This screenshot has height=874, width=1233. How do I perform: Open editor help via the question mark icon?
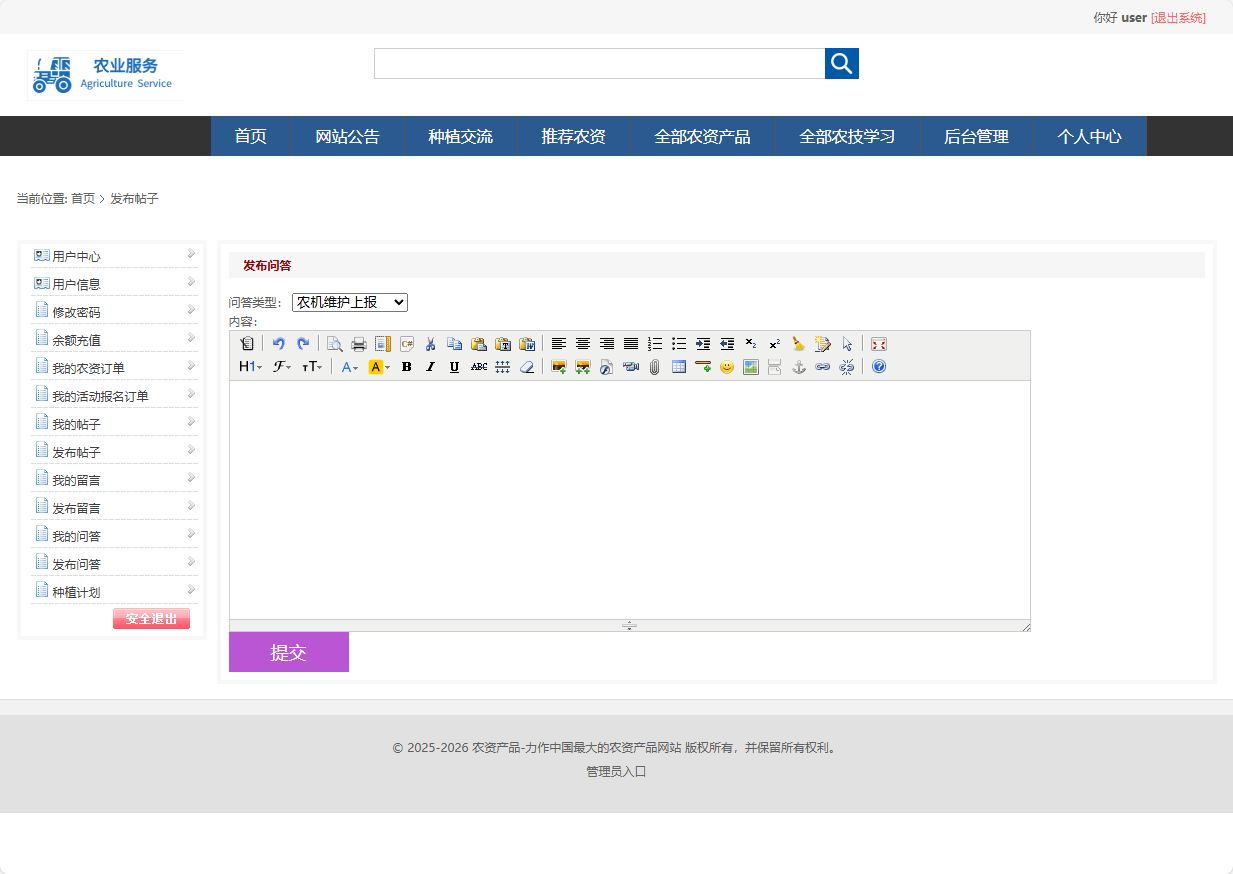(877, 367)
